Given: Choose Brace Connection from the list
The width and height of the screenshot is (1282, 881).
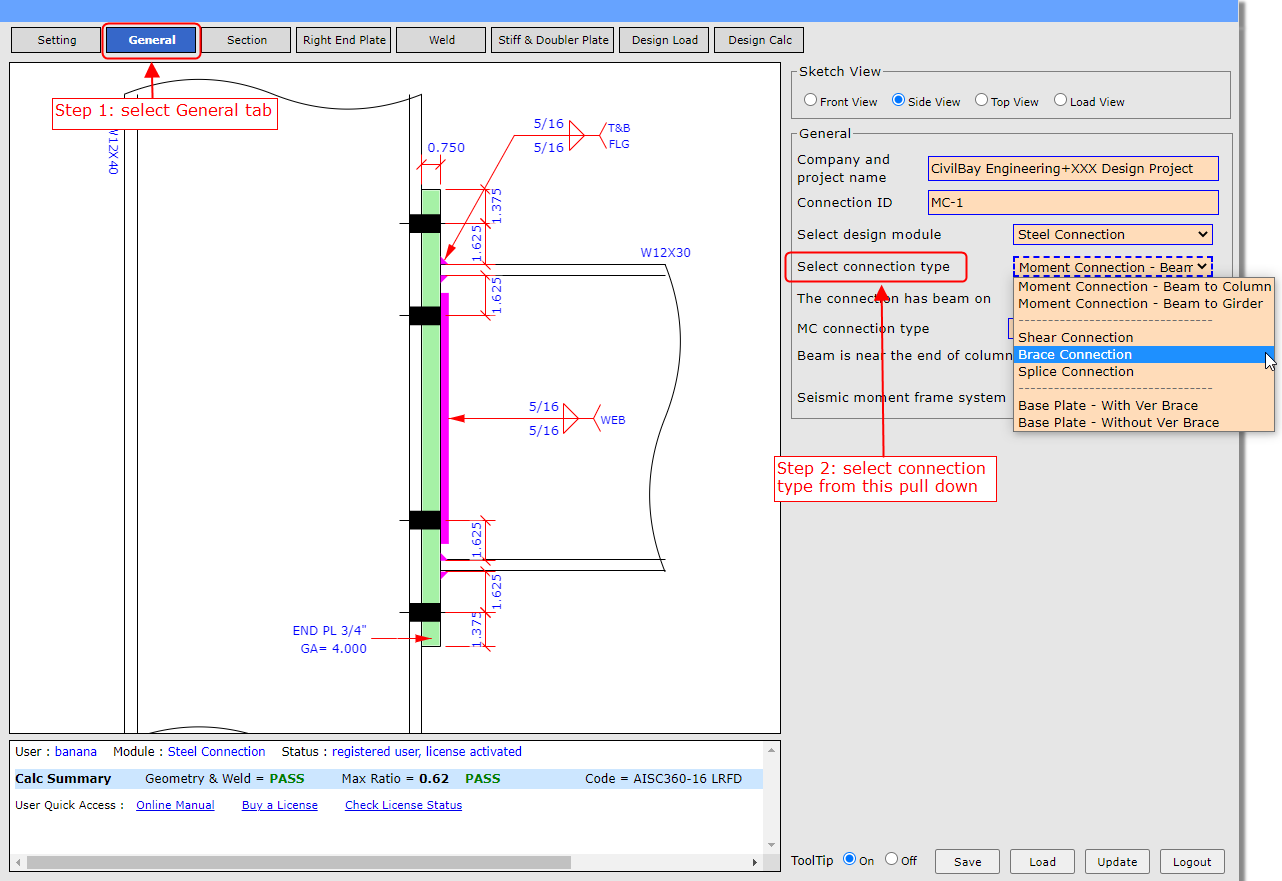Looking at the screenshot, I should (1075, 355).
